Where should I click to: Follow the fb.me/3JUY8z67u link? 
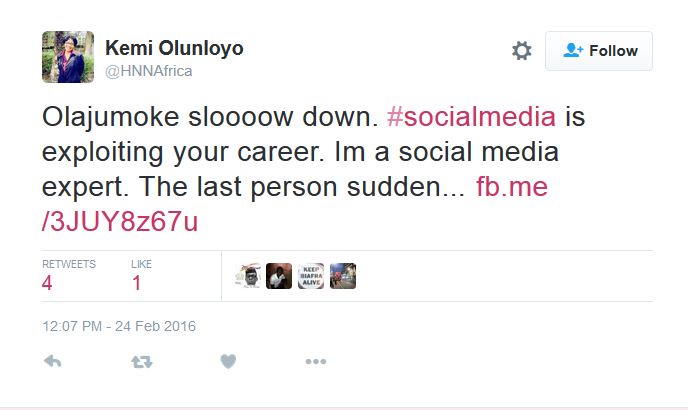pyautogui.click(x=120, y=222)
